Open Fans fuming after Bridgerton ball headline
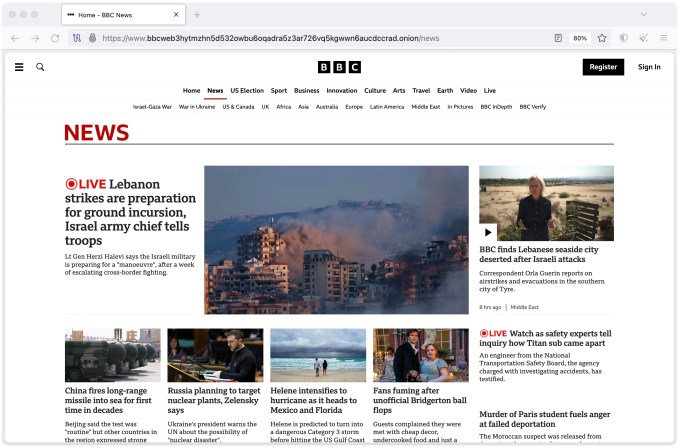Viewport: 680px width, 448px height. (x=420, y=400)
